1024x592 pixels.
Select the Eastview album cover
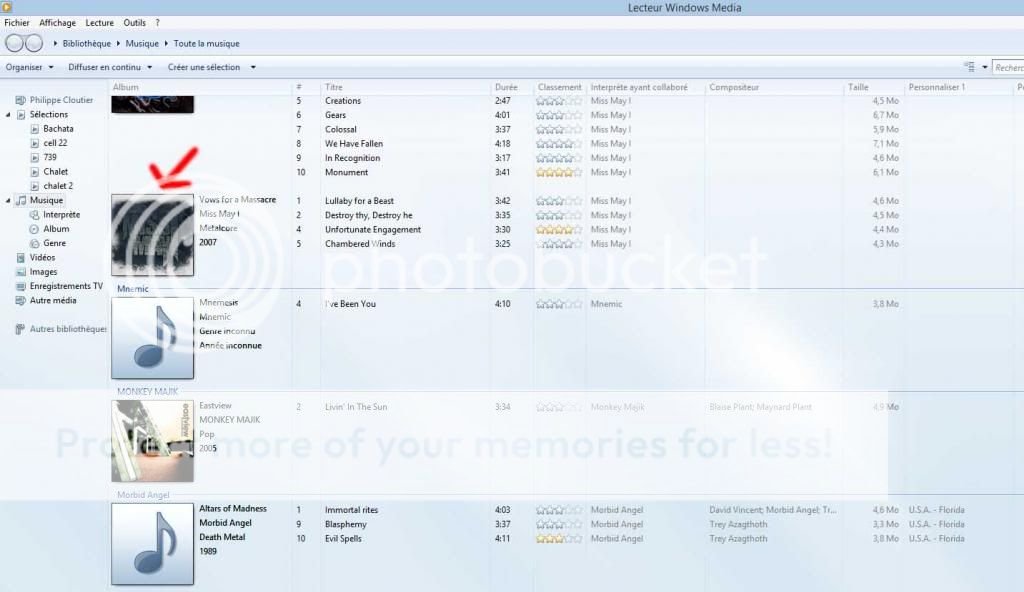click(152, 441)
